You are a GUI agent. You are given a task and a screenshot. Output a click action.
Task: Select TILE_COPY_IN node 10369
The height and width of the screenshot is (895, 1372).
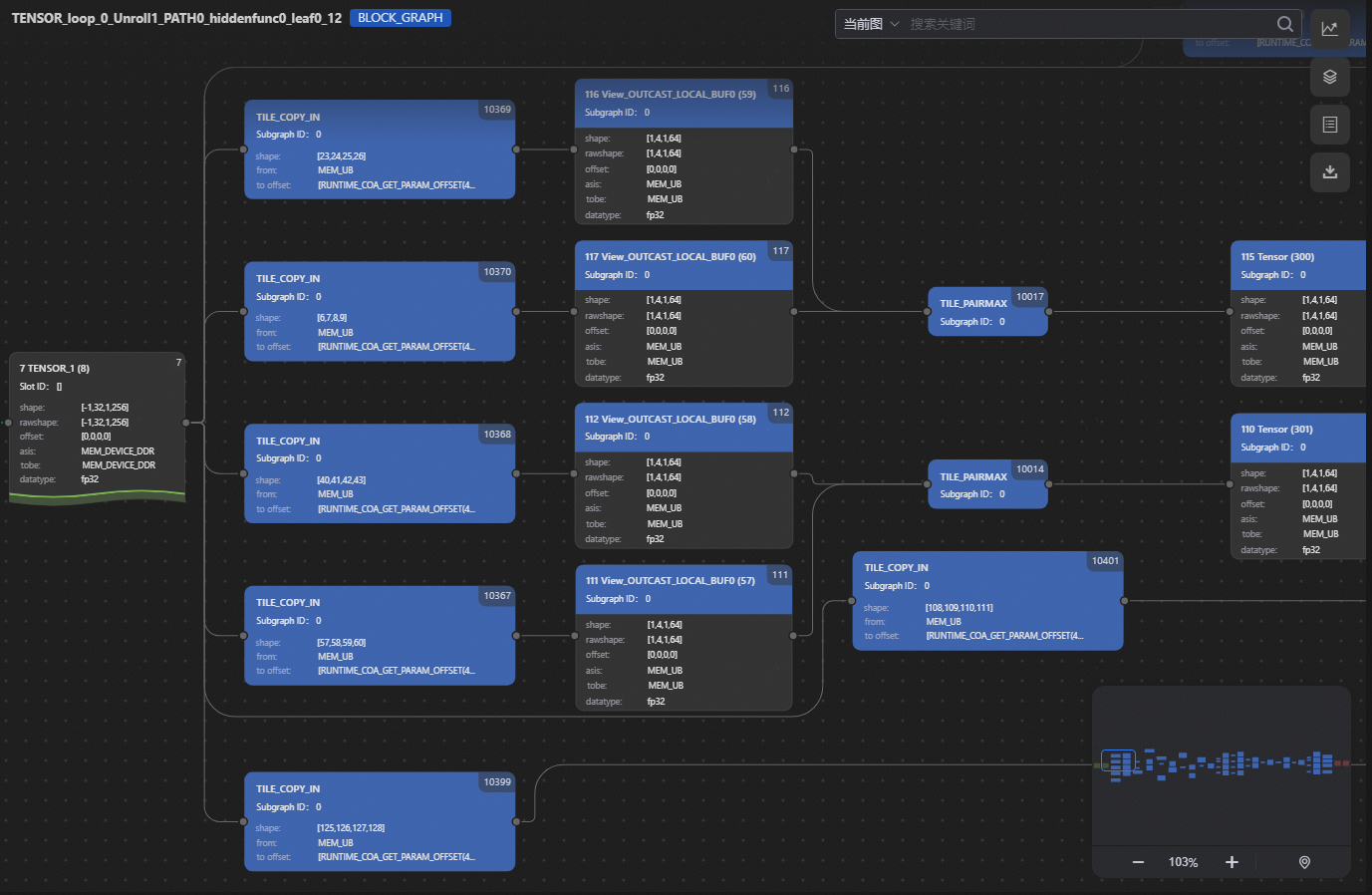380,149
